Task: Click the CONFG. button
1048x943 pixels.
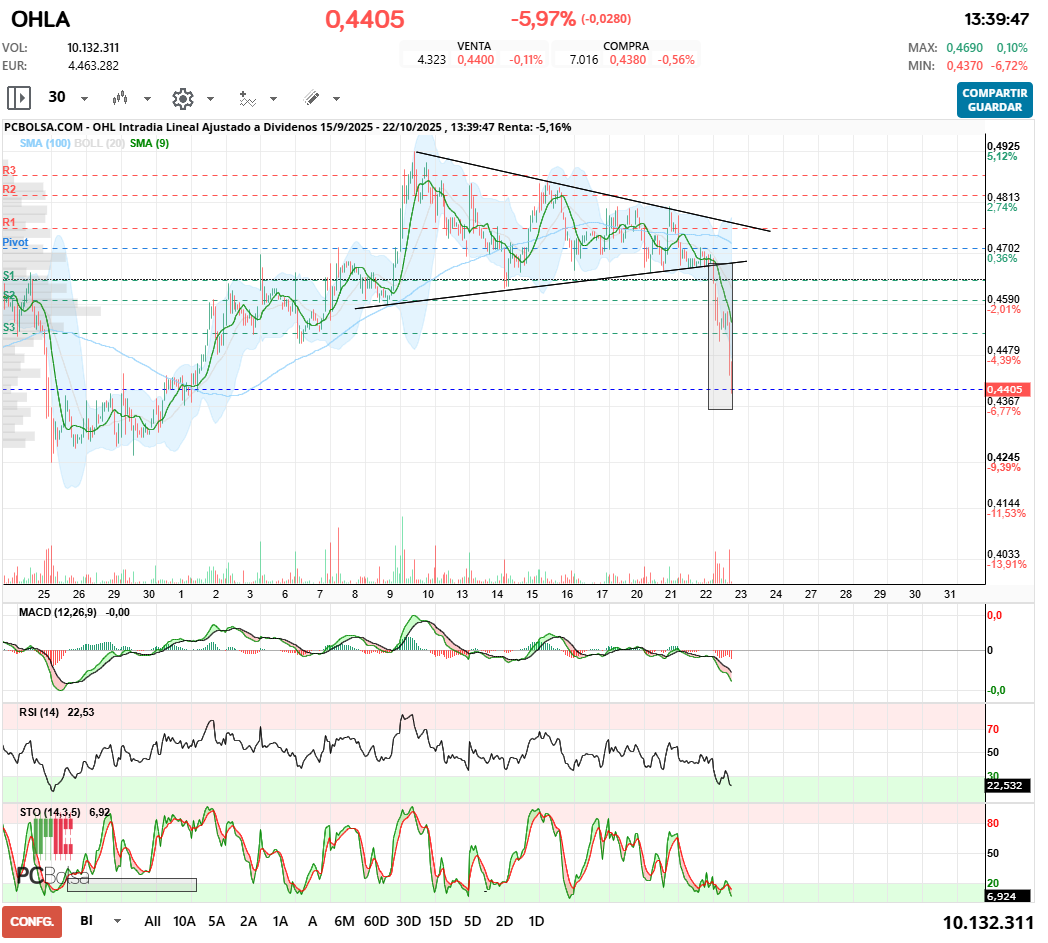Action: 32,922
